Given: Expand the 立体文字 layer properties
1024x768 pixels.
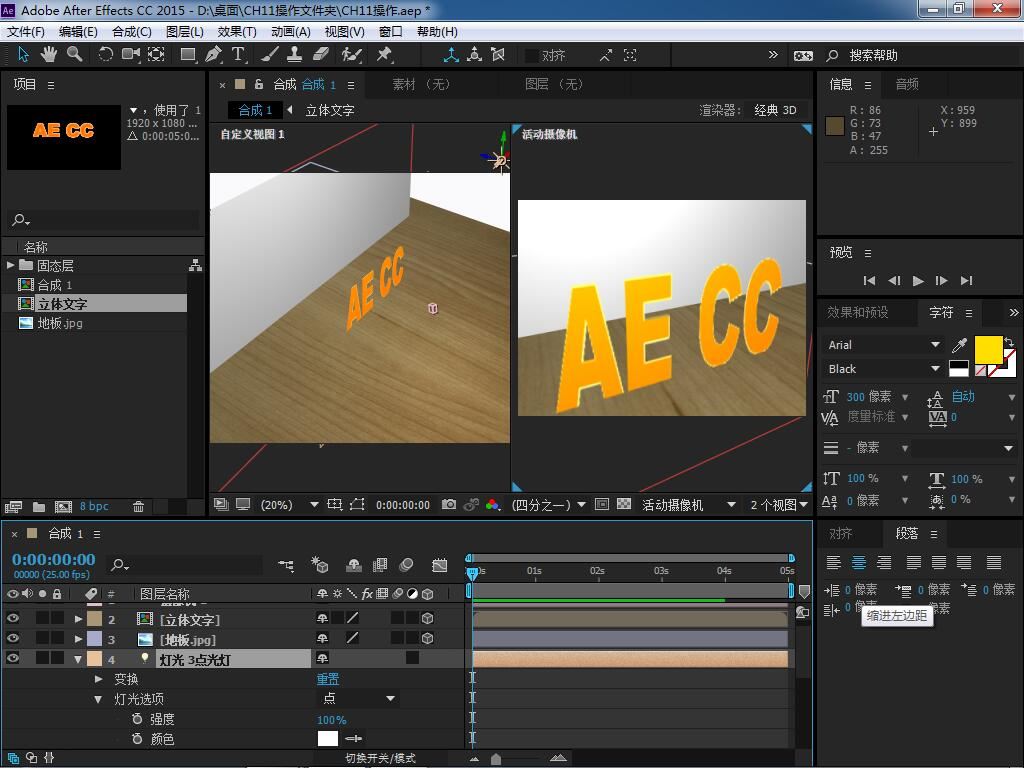Looking at the screenshot, I should point(78,618).
